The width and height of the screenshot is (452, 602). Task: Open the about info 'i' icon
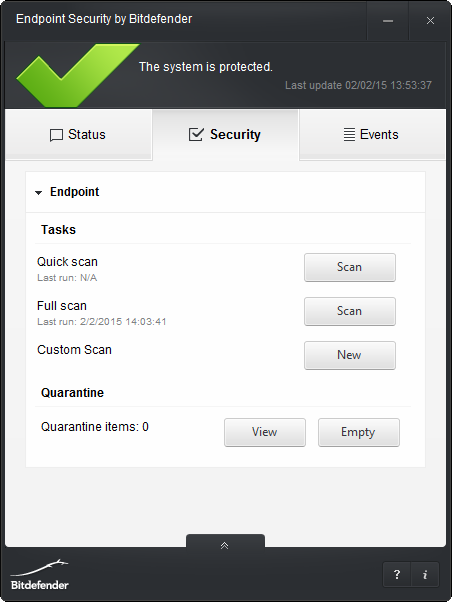pyautogui.click(x=425, y=575)
